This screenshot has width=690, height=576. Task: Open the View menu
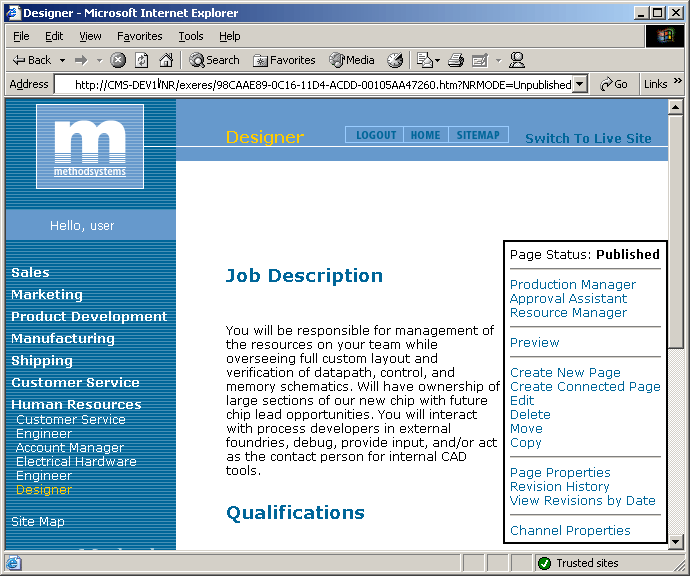[x=90, y=36]
